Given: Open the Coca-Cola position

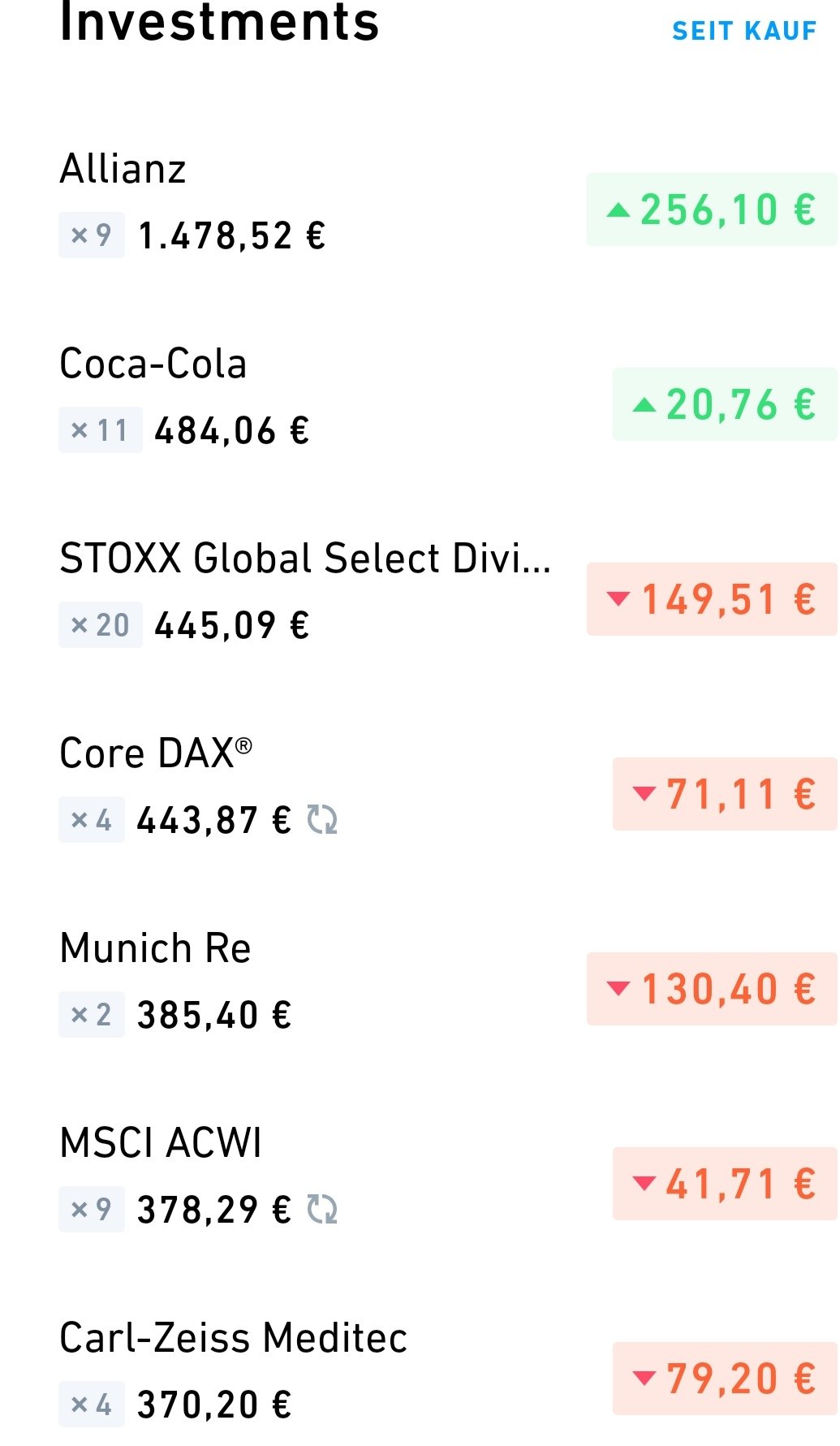Looking at the screenshot, I should coord(153,364).
